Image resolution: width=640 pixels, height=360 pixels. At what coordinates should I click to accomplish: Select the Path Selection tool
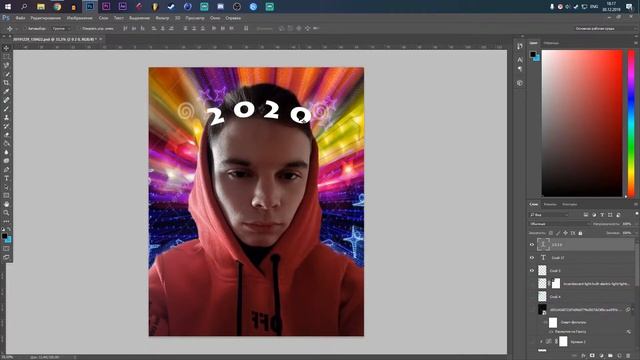[6, 187]
